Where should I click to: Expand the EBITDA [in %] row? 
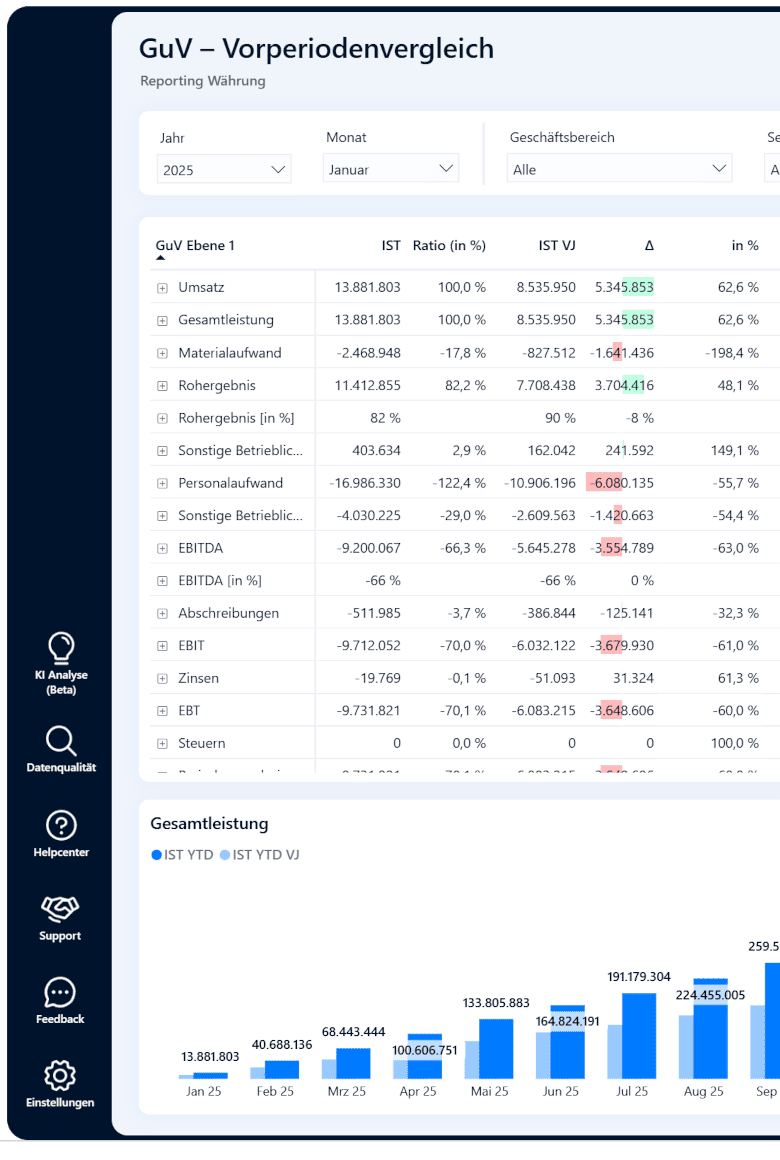coord(162,581)
